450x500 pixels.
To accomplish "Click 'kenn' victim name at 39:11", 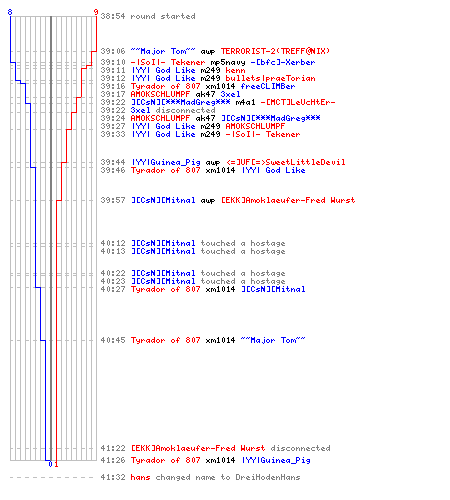I will [235, 70].
